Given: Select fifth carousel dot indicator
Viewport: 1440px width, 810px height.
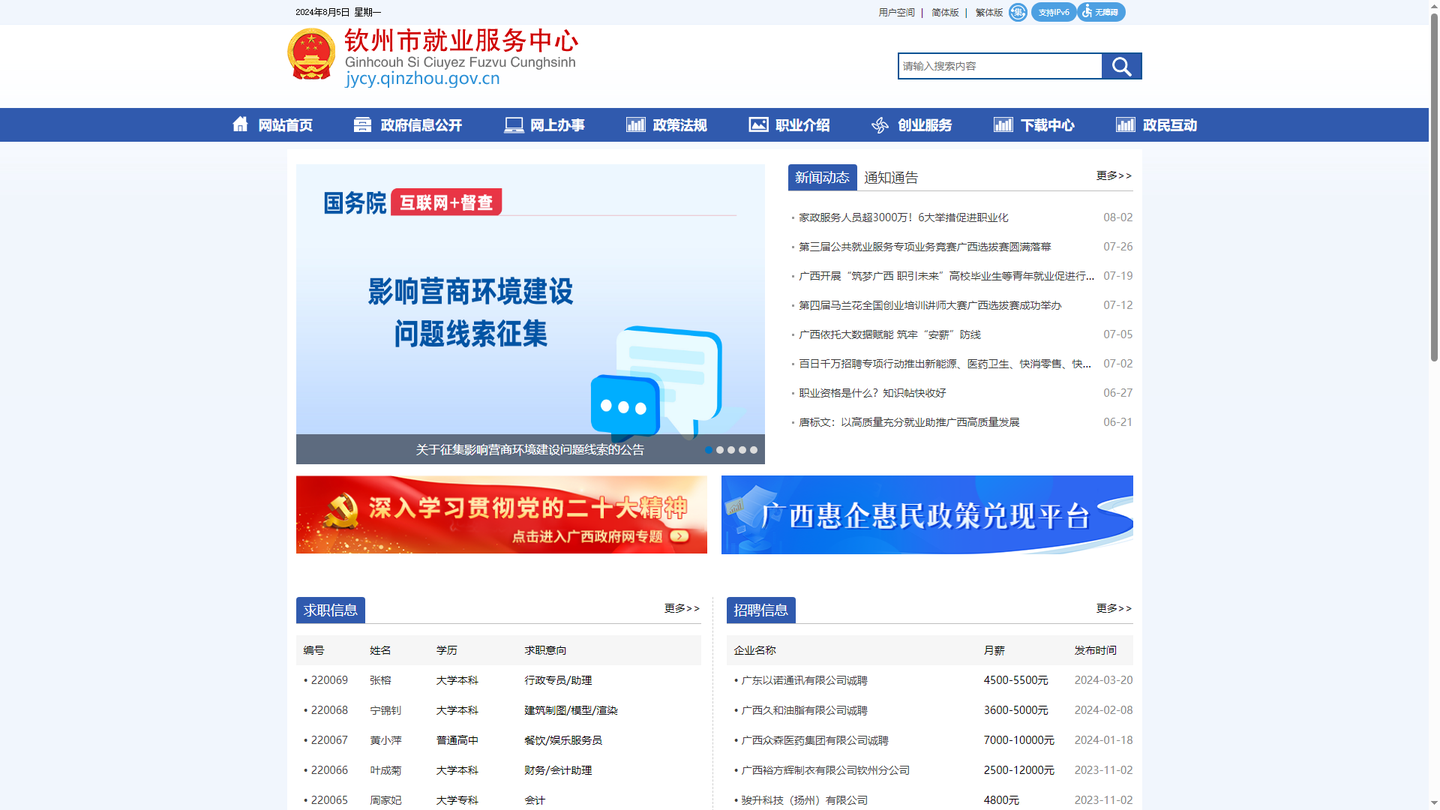Looking at the screenshot, I should pos(754,450).
